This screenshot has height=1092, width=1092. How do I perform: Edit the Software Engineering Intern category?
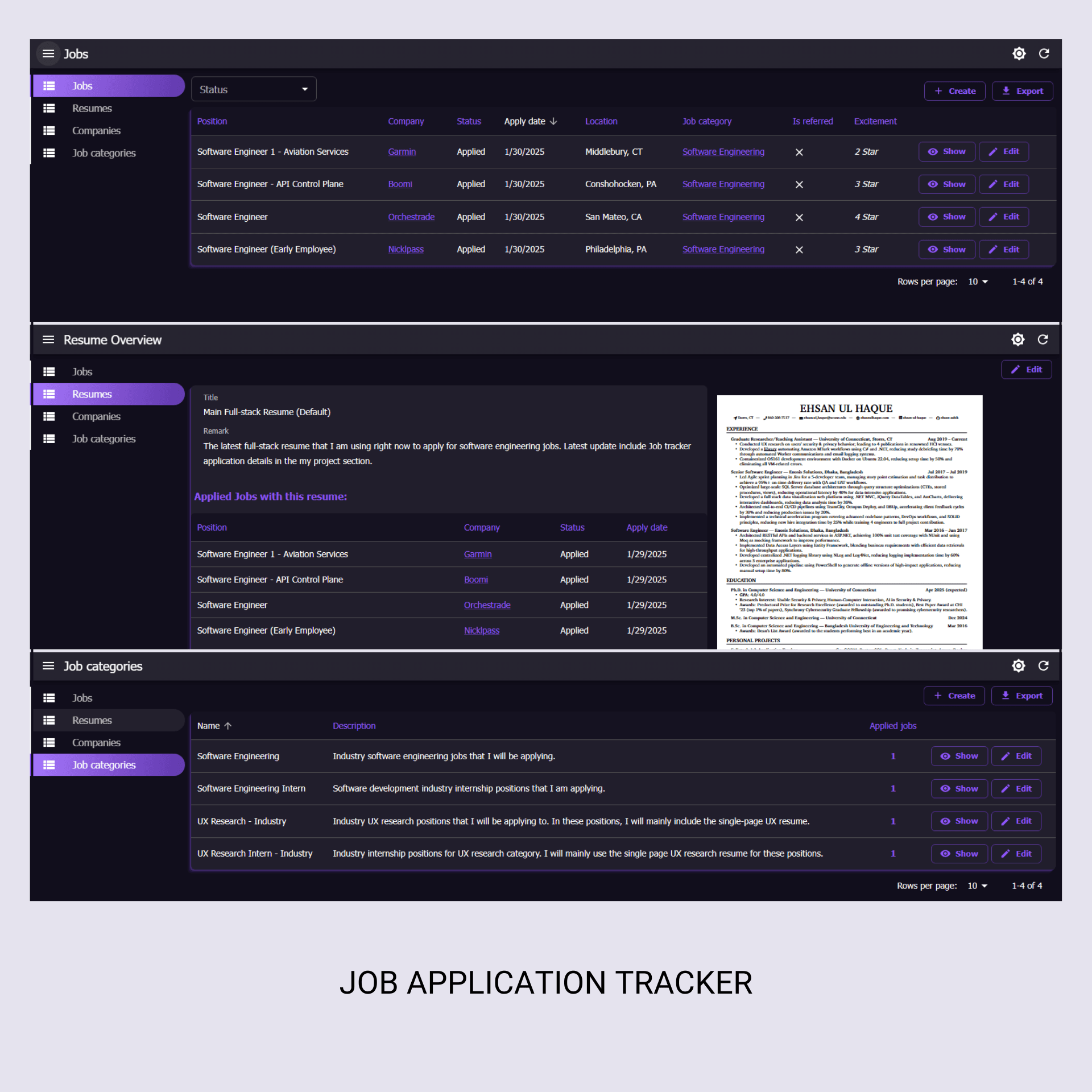click(1016, 788)
